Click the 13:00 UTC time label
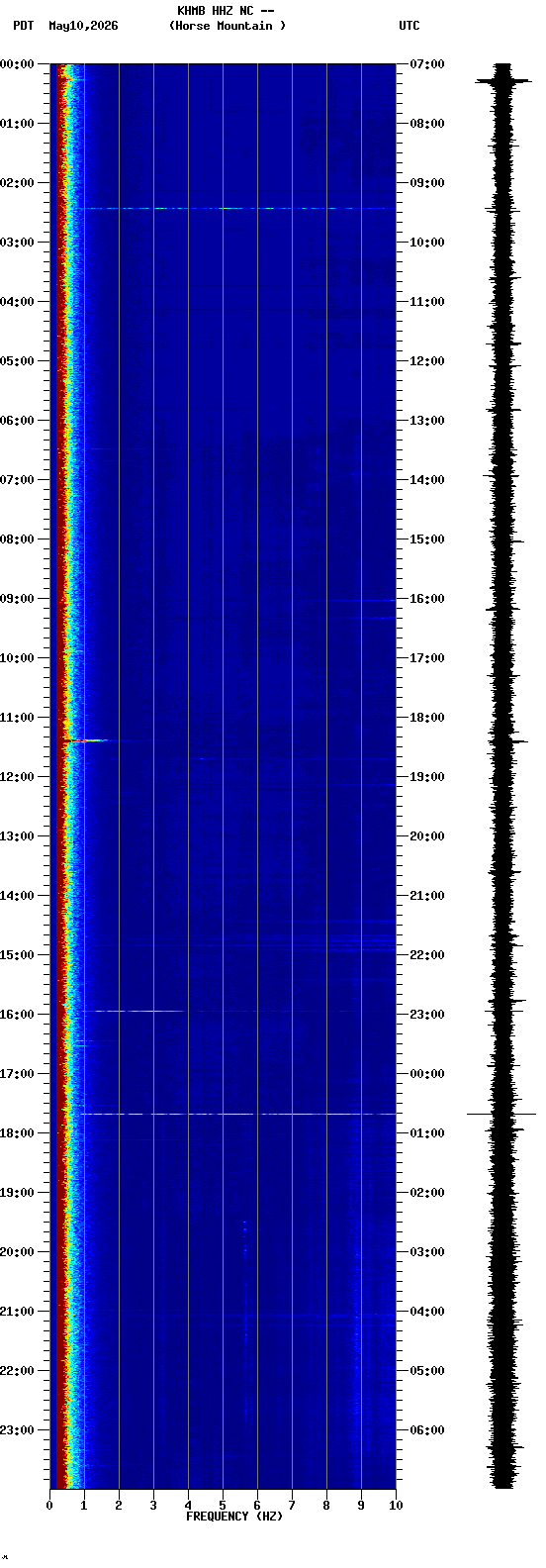The height and width of the screenshot is (1568, 546). tap(427, 421)
